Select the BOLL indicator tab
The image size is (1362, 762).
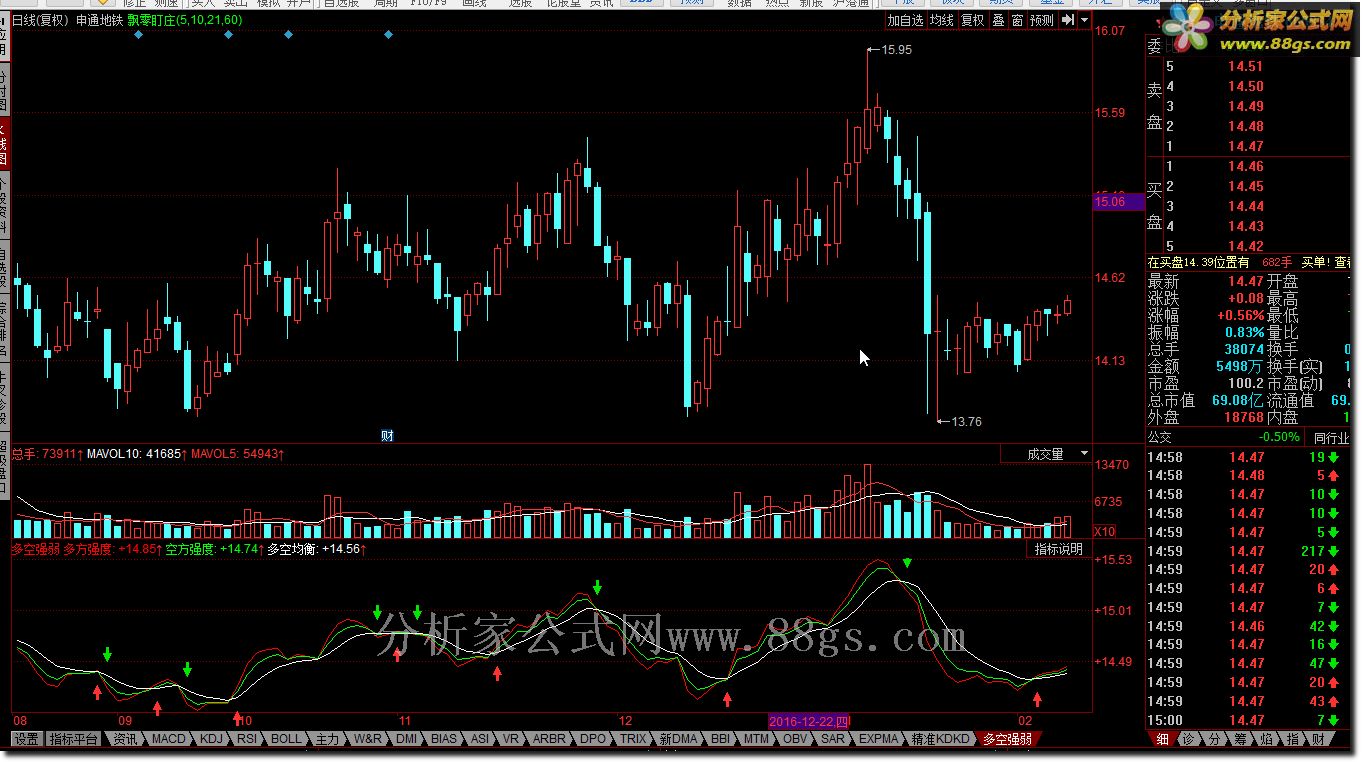[x=286, y=739]
